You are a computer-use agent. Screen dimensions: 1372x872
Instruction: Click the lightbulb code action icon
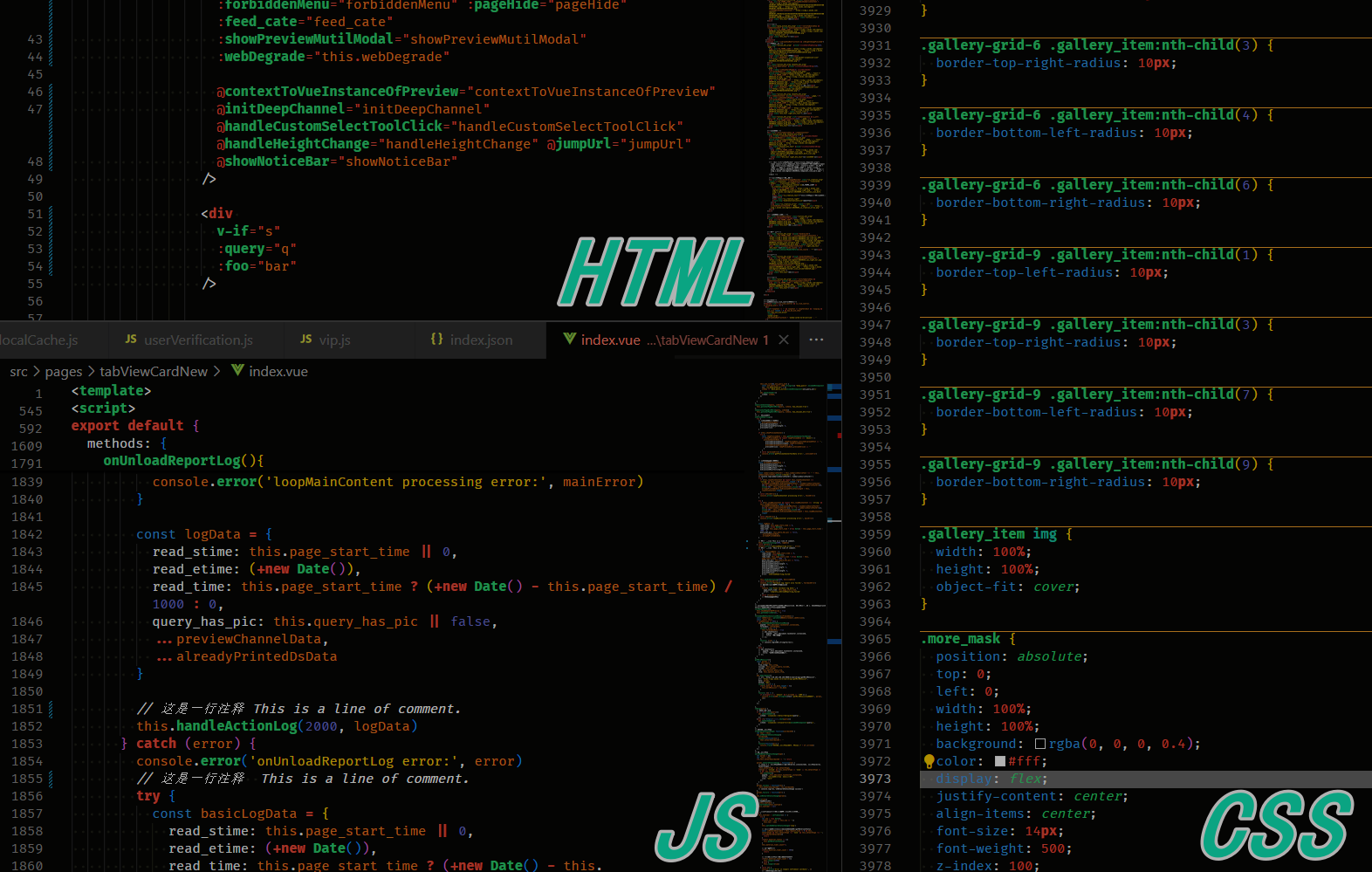pos(929,761)
